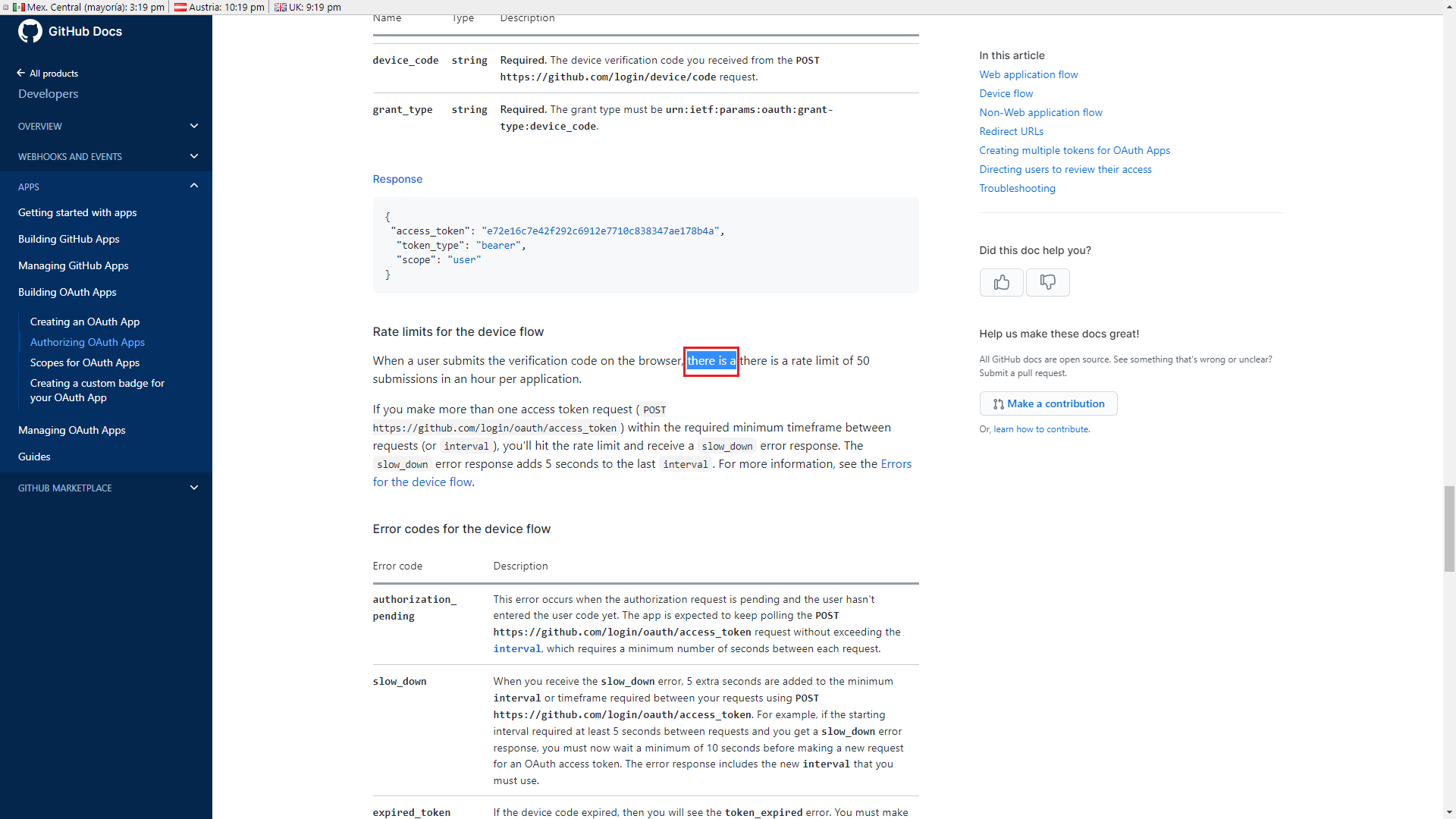Click the thumbs up feedback icon

pyautogui.click(x=1001, y=282)
